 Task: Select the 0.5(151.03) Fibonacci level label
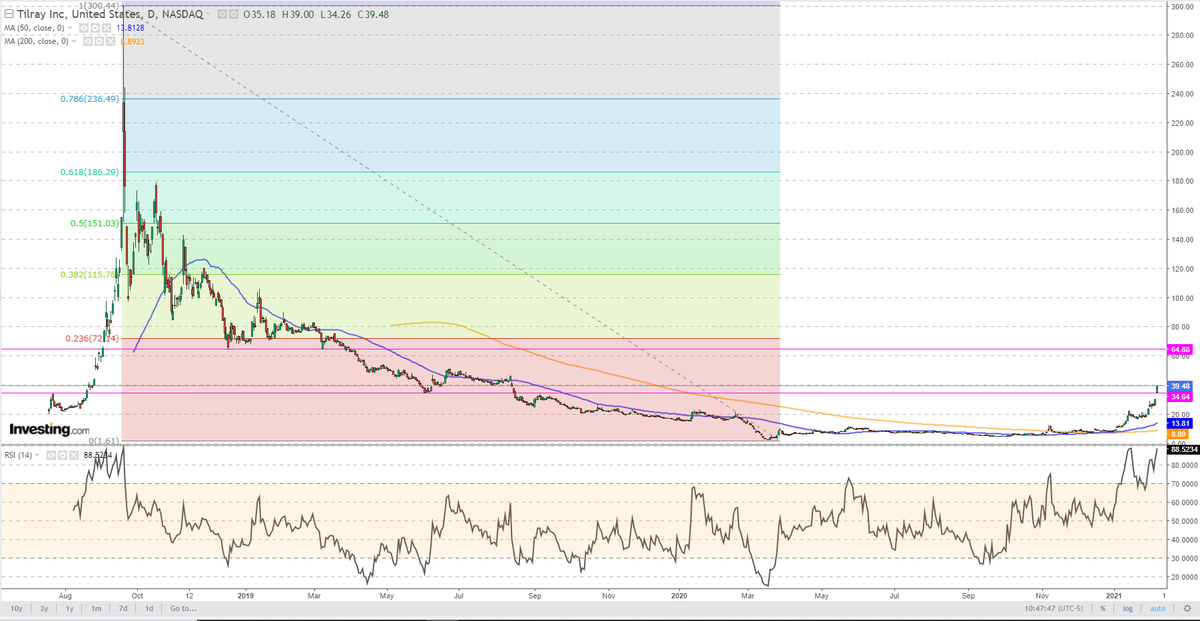tap(95, 223)
